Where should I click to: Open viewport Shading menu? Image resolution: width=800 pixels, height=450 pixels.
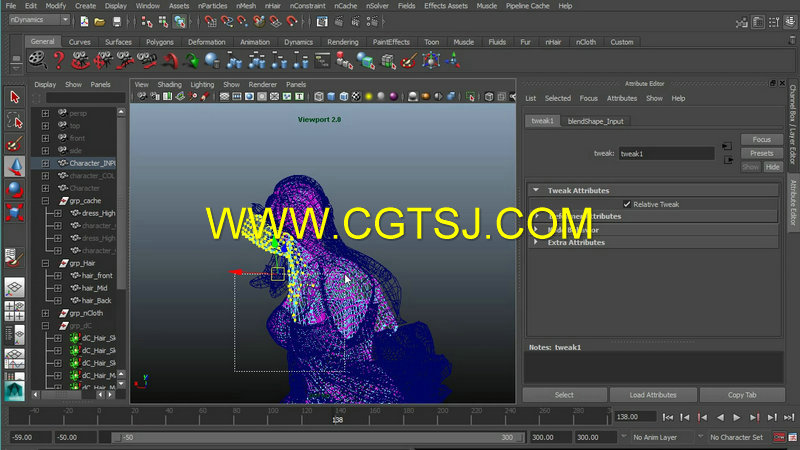click(x=169, y=85)
